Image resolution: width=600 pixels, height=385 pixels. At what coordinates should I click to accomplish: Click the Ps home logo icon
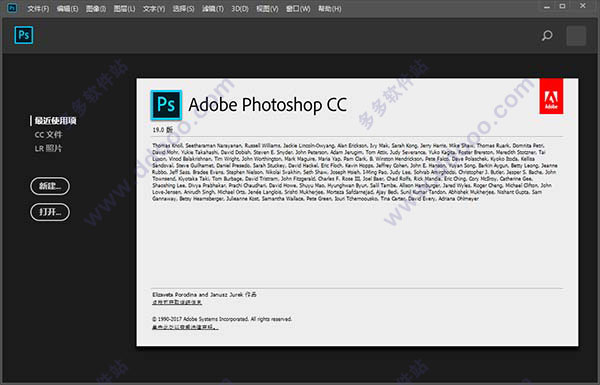[x=24, y=35]
